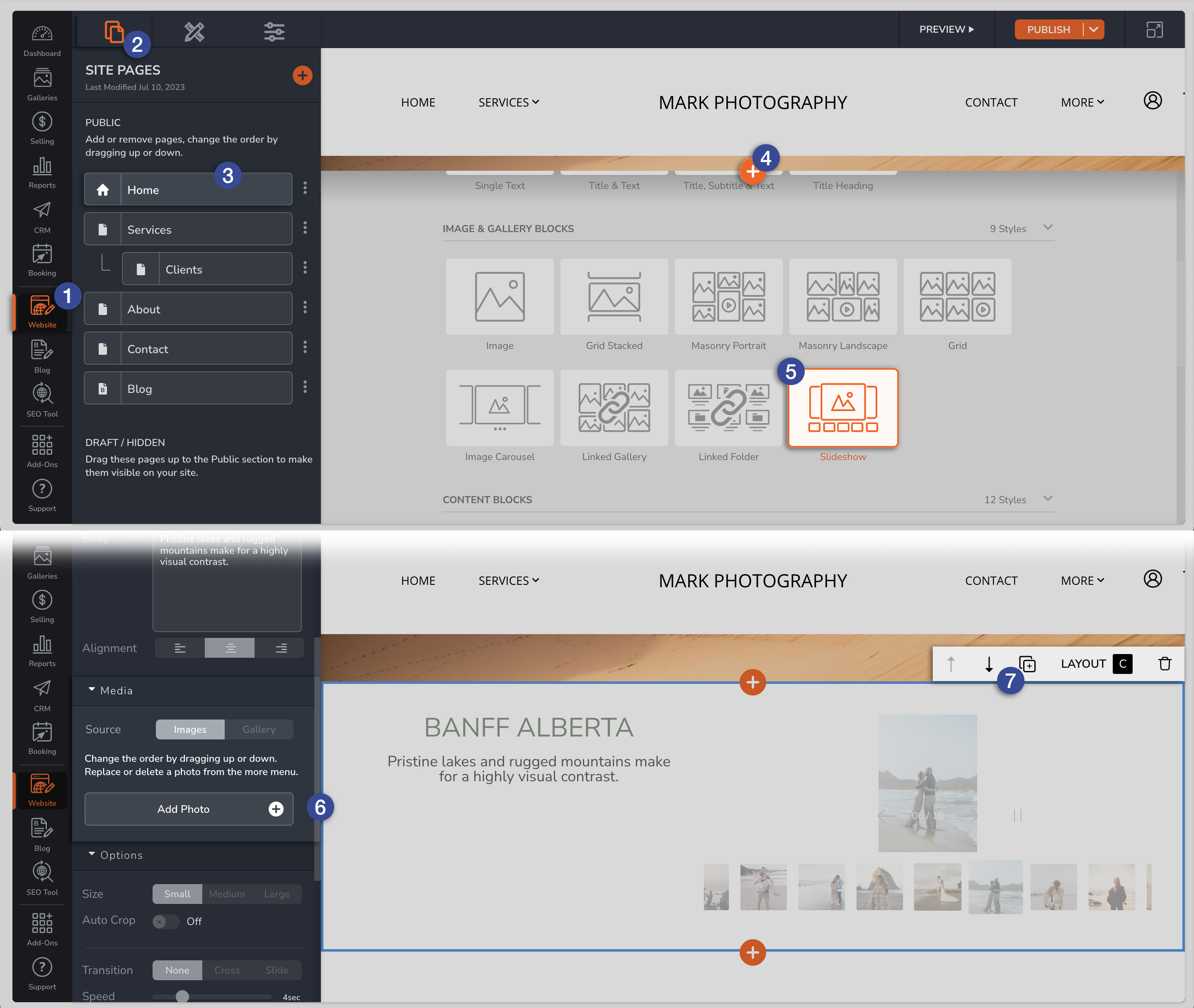Set Source to Gallery
1194x1008 pixels.
tap(259, 729)
